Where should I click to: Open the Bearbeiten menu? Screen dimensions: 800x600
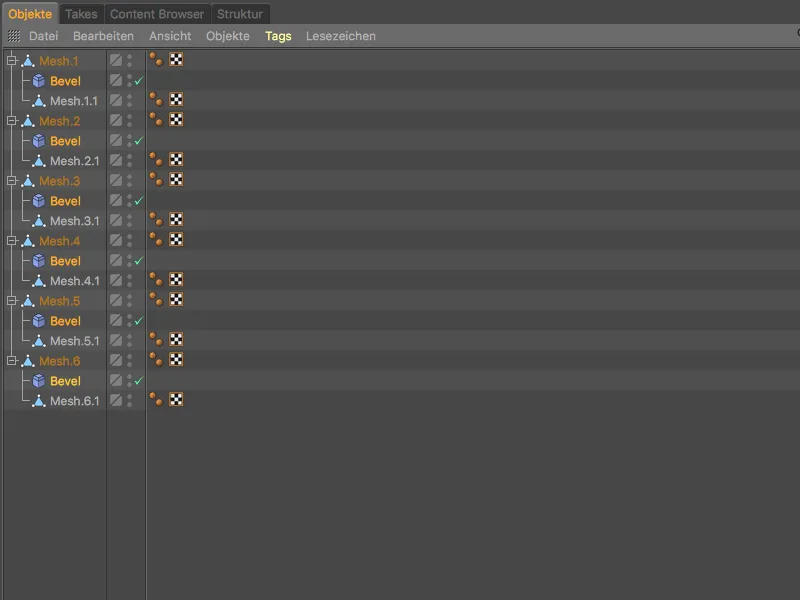(x=104, y=36)
